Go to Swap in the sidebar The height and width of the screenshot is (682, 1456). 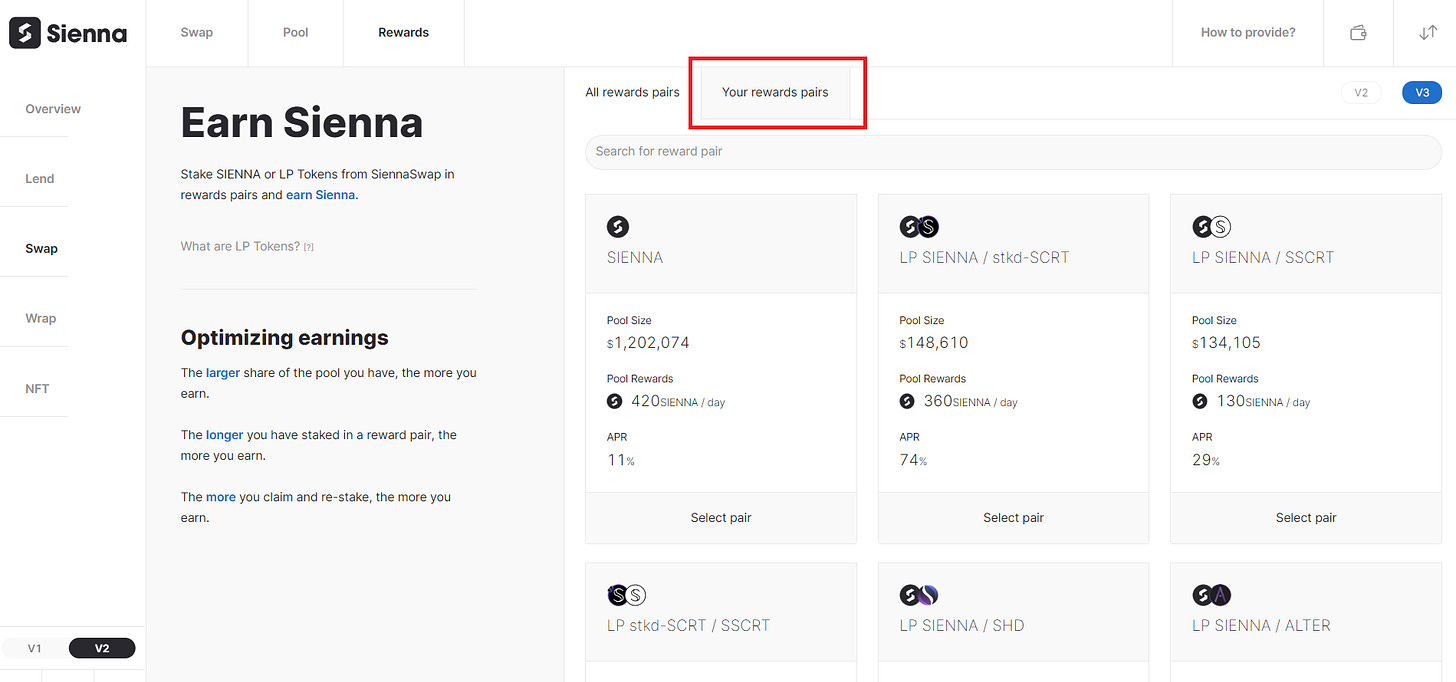[x=41, y=249]
